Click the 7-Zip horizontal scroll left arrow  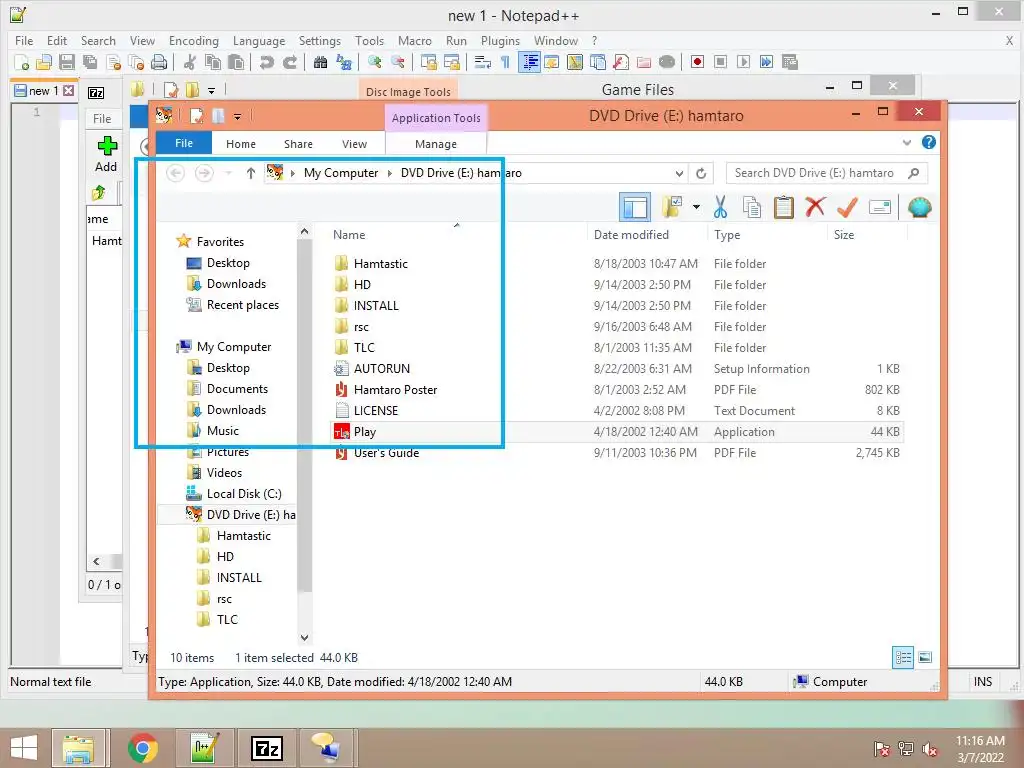96,562
